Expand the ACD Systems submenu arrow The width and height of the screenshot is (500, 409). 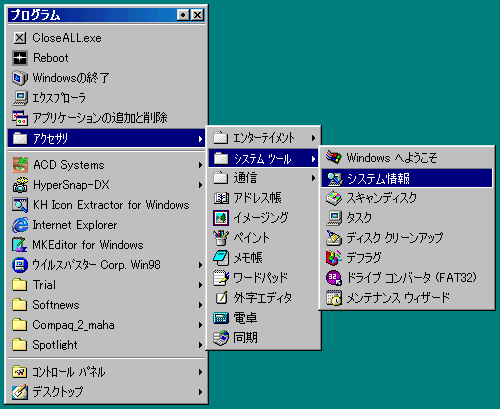200,165
